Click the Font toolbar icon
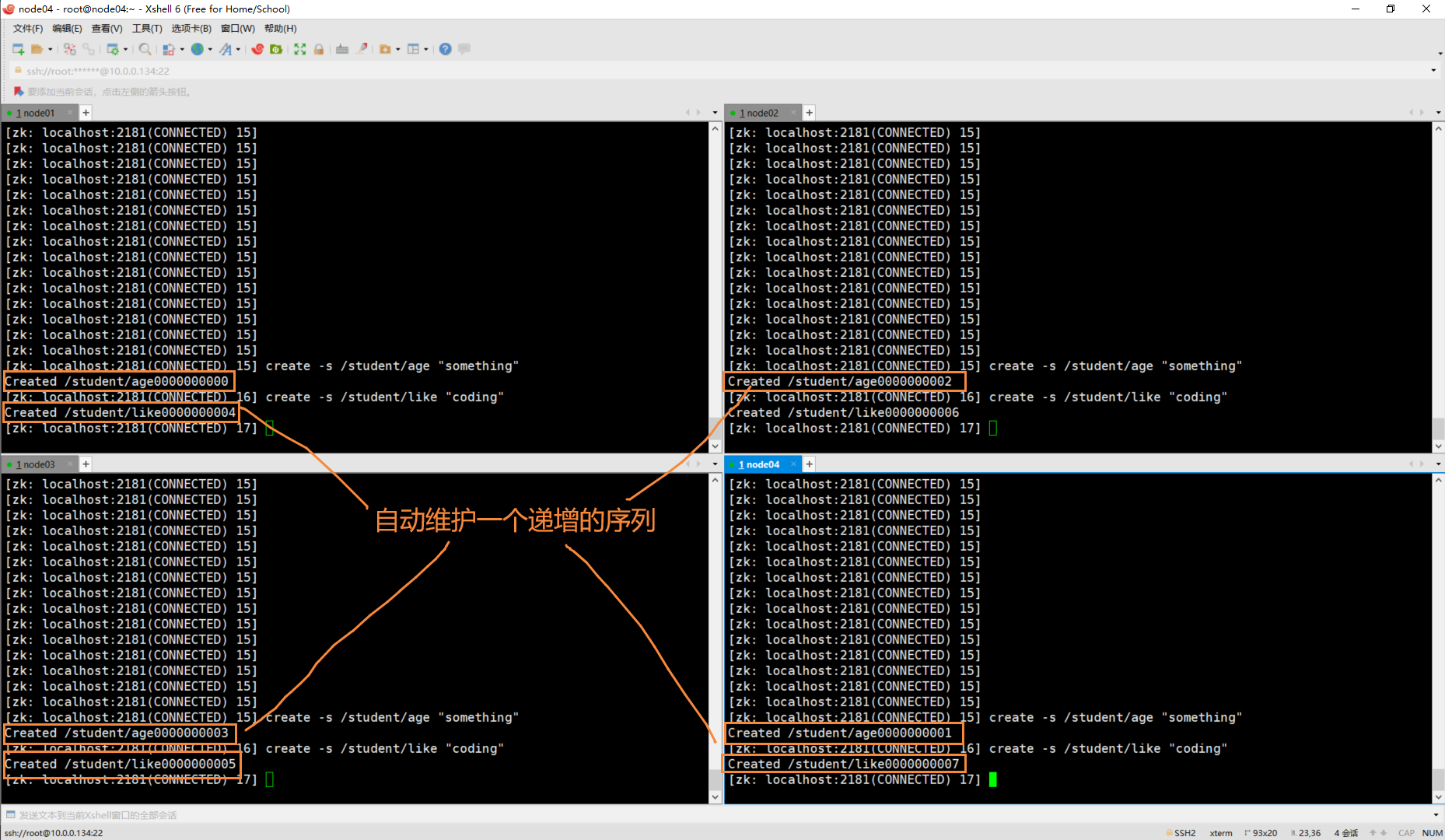Image resolution: width=1445 pixels, height=840 pixels. (x=226, y=49)
